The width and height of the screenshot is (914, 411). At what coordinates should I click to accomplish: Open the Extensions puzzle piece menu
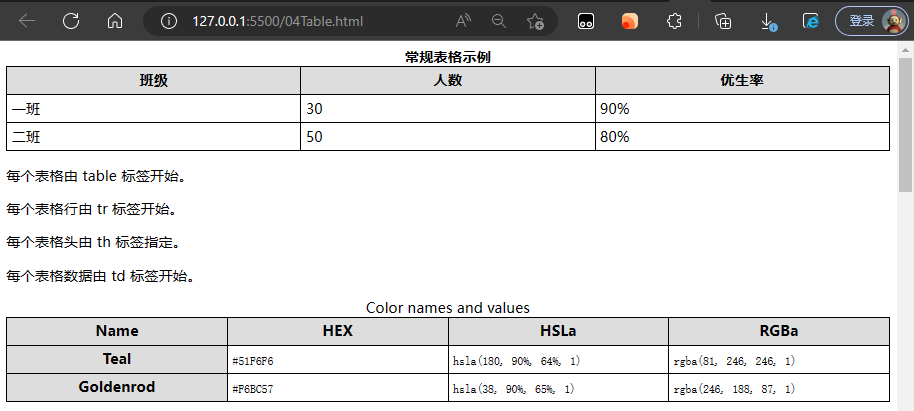[674, 22]
